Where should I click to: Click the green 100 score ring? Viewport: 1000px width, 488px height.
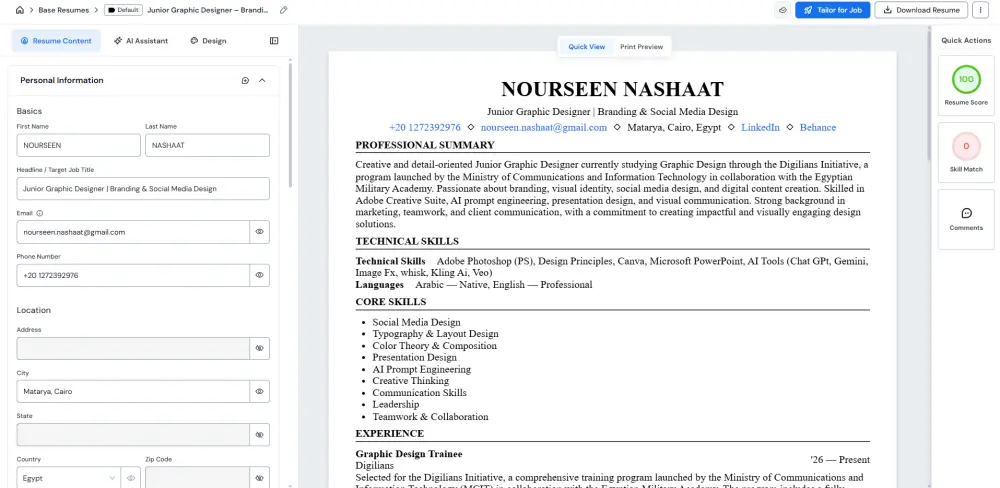[x=966, y=79]
